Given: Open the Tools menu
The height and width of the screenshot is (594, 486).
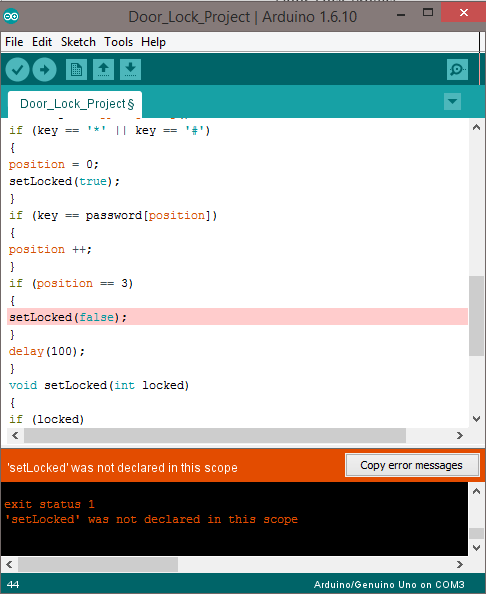Looking at the screenshot, I should (119, 42).
